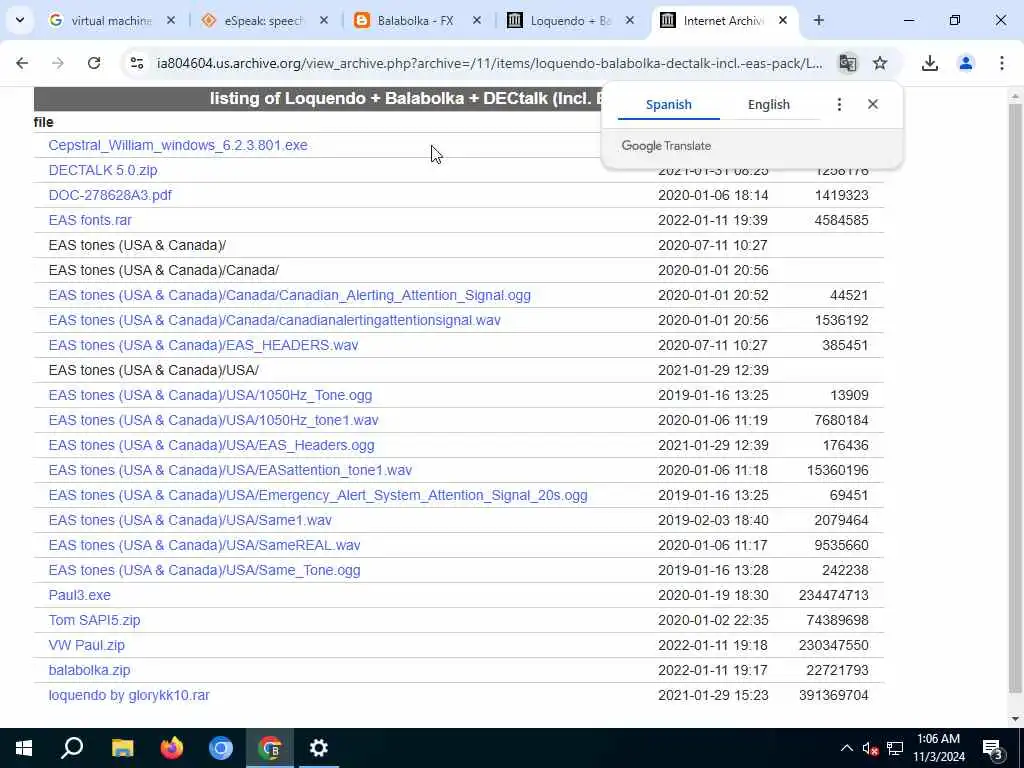
Task: Close the eSpeak tab
Action: tap(323, 21)
